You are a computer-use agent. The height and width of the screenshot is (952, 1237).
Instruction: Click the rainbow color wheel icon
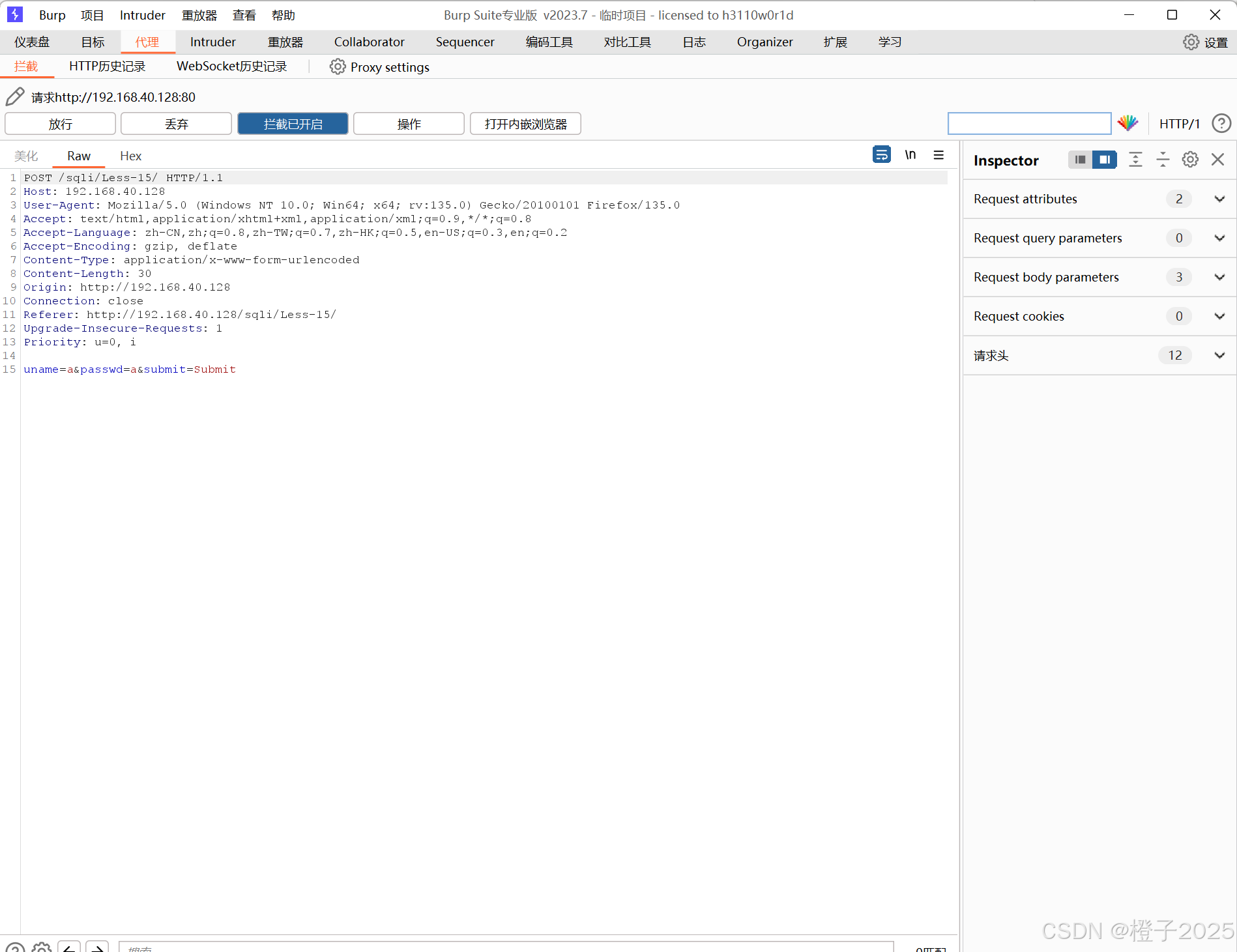click(1128, 123)
